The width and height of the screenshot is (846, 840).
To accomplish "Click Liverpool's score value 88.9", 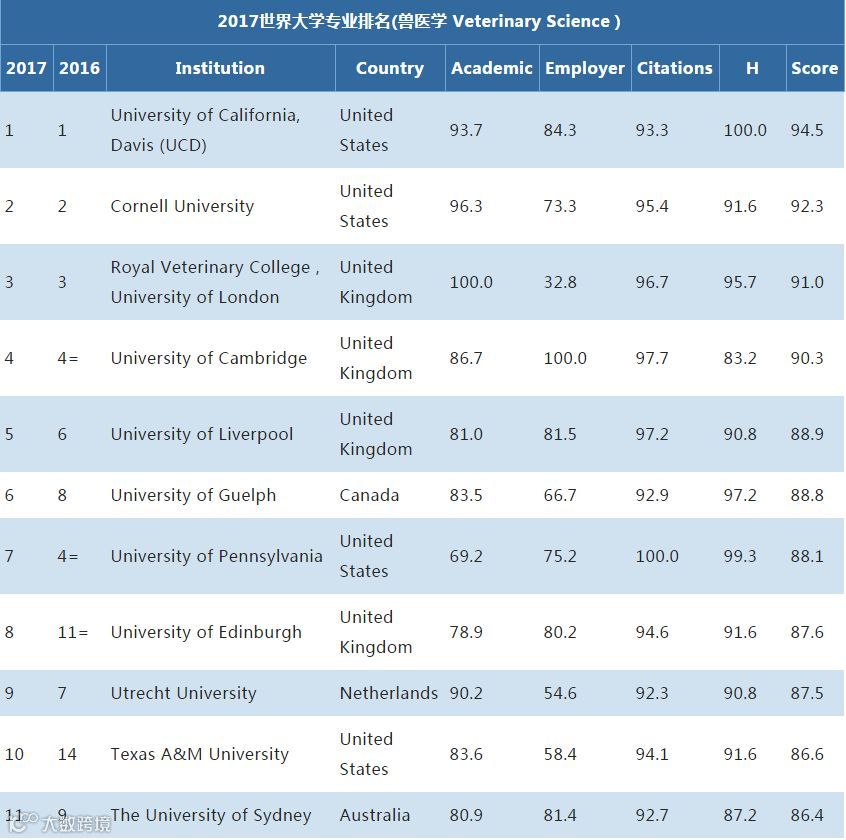I will 807,434.
